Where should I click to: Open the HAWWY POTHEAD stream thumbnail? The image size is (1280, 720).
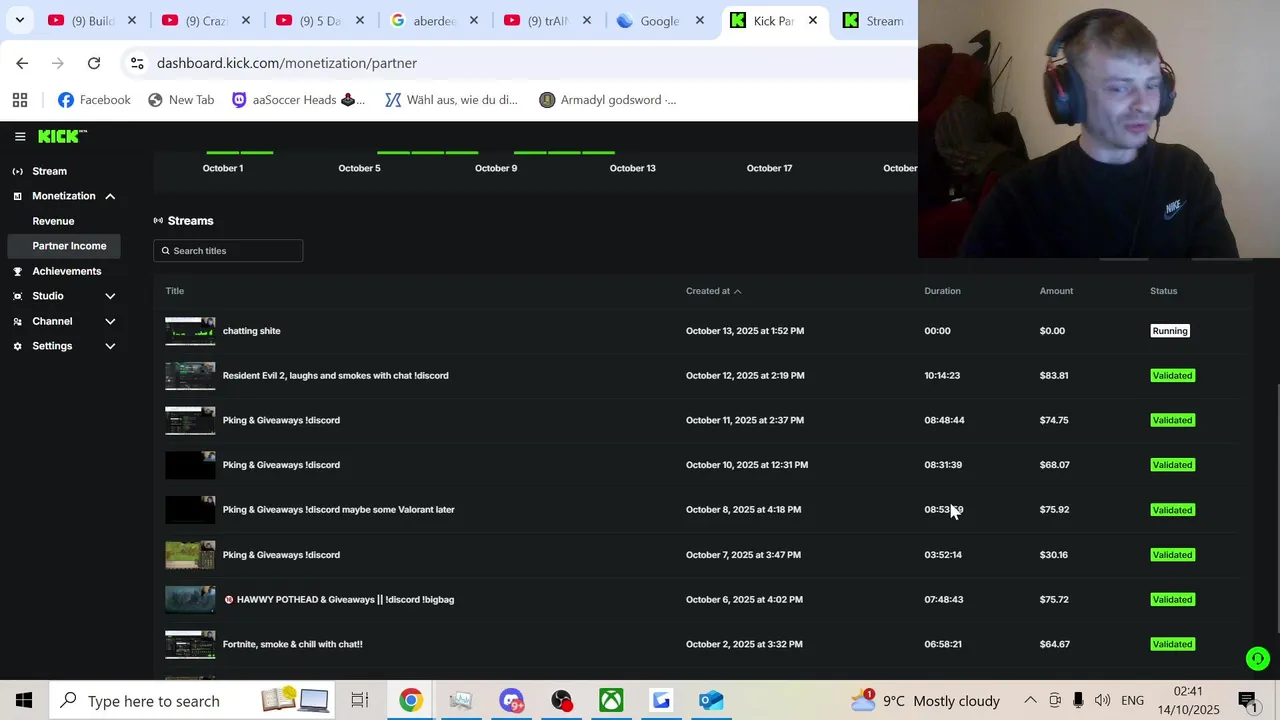[190, 600]
